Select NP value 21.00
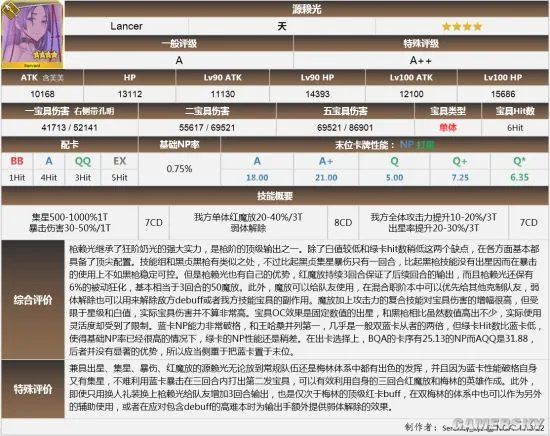 (x=326, y=178)
